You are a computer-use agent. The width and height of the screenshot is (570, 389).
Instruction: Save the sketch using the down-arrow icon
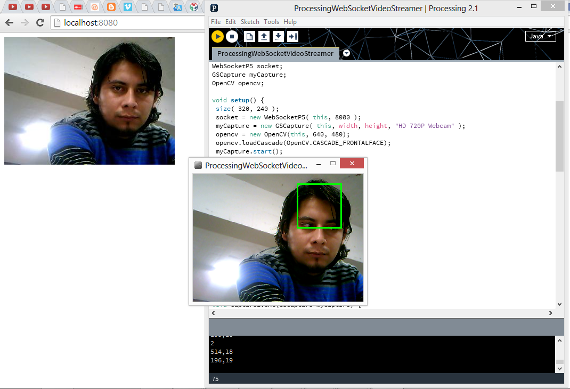pyautogui.click(x=278, y=36)
